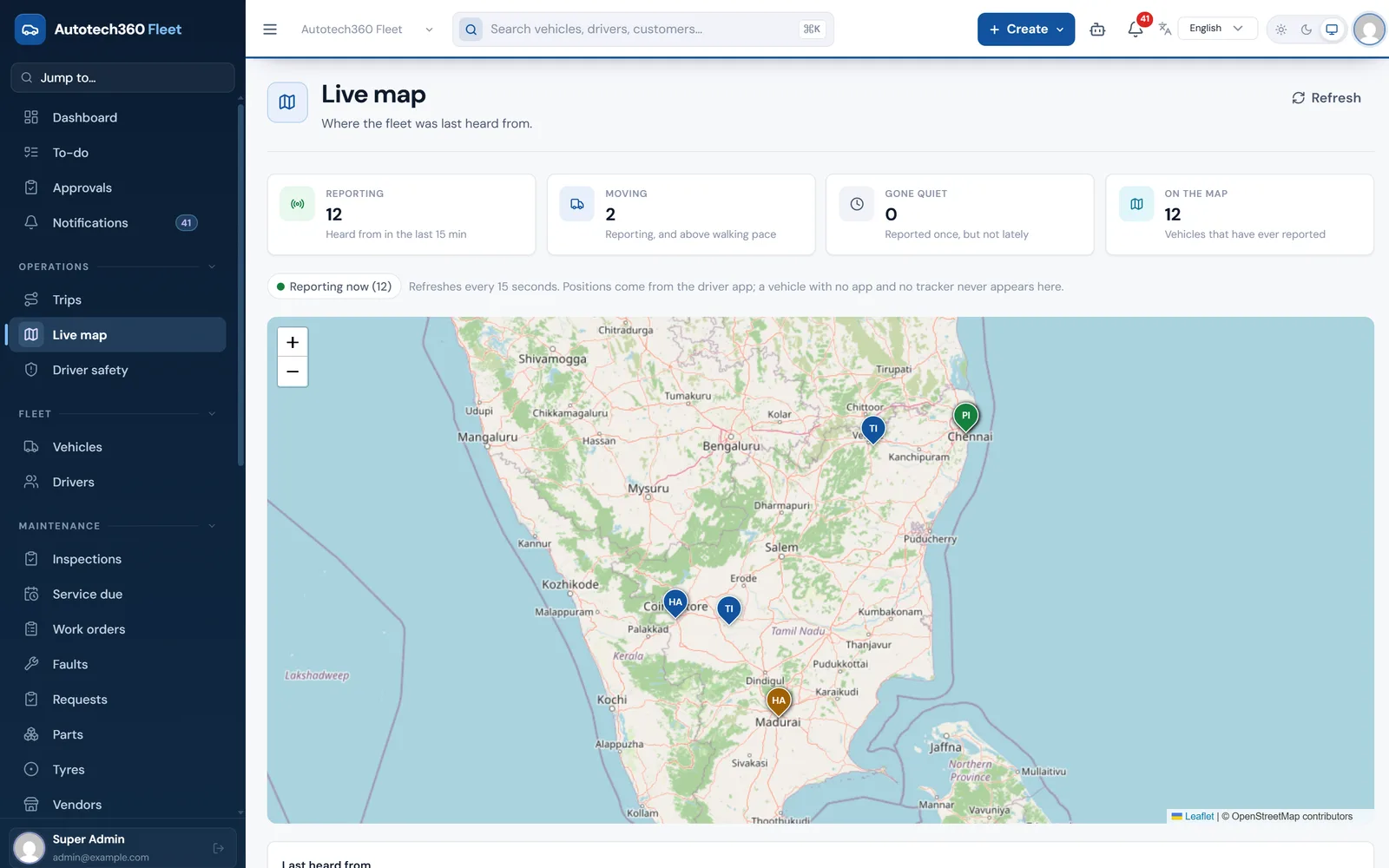This screenshot has width=1389, height=868.
Task: Go to Trips page
Action: [x=116, y=299]
